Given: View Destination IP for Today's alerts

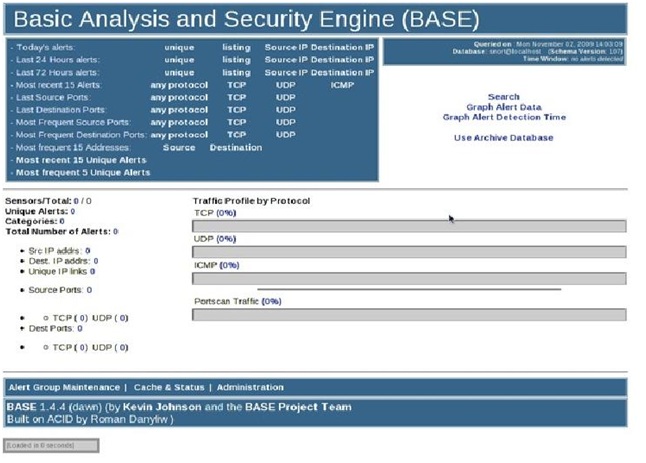Looking at the screenshot, I should coord(342,47).
